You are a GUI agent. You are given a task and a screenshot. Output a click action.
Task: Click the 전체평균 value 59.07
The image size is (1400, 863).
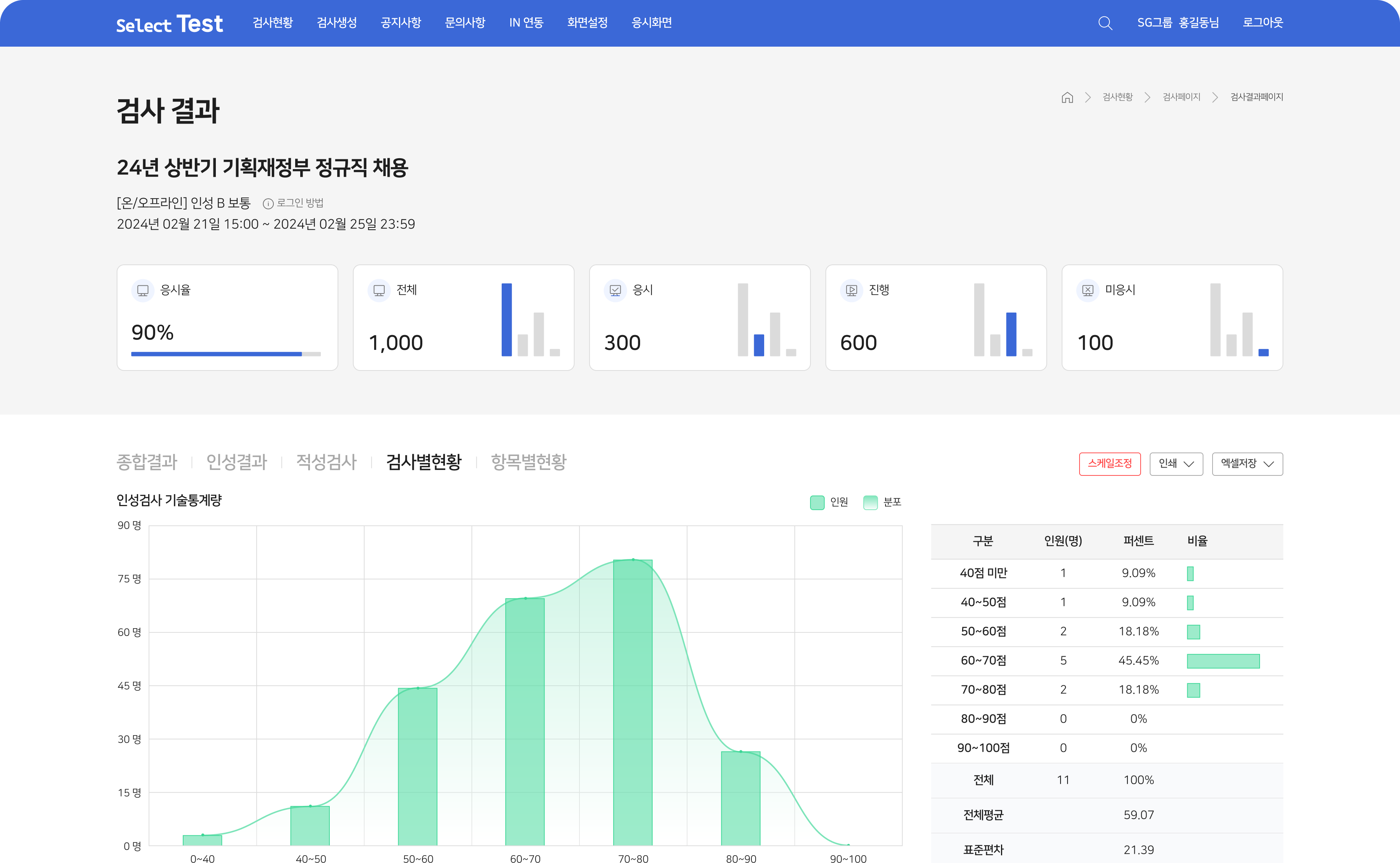click(1139, 815)
